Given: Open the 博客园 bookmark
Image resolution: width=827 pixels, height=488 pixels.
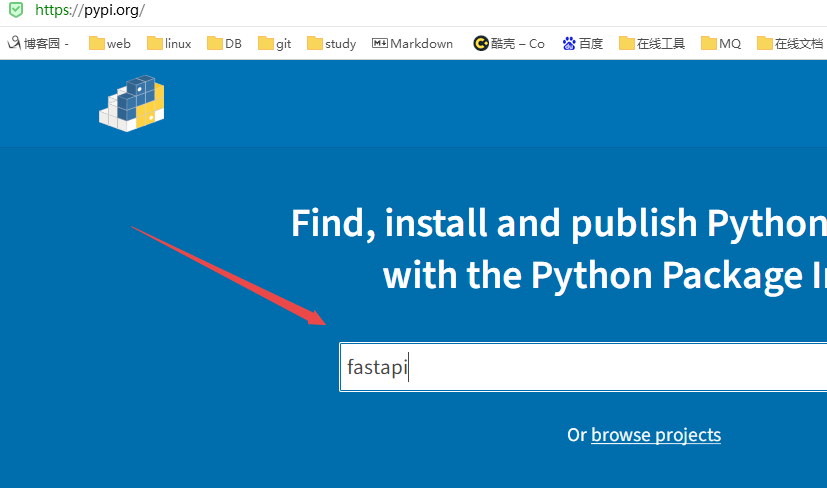Looking at the screenshot, I should point(38,44).
